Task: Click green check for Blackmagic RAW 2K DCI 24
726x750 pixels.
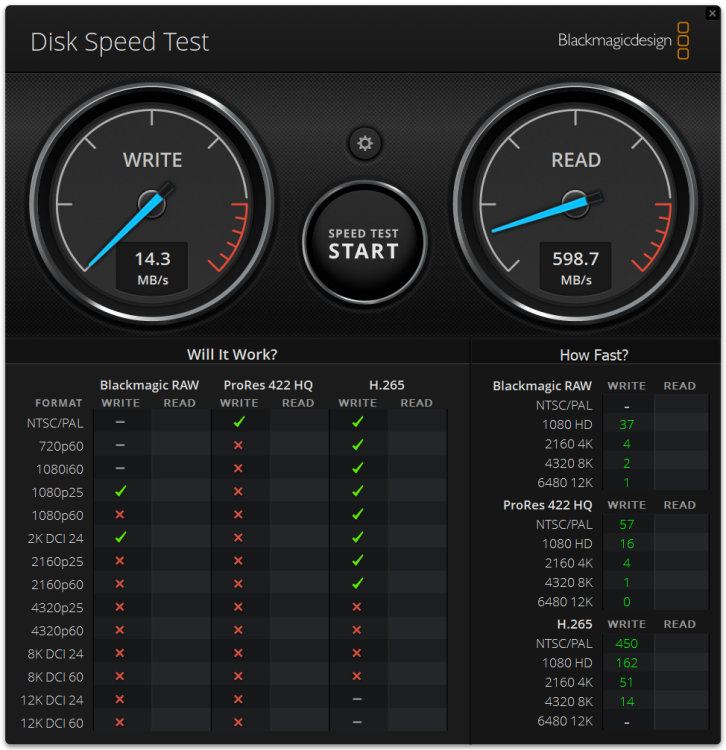Action: point(121,538)
